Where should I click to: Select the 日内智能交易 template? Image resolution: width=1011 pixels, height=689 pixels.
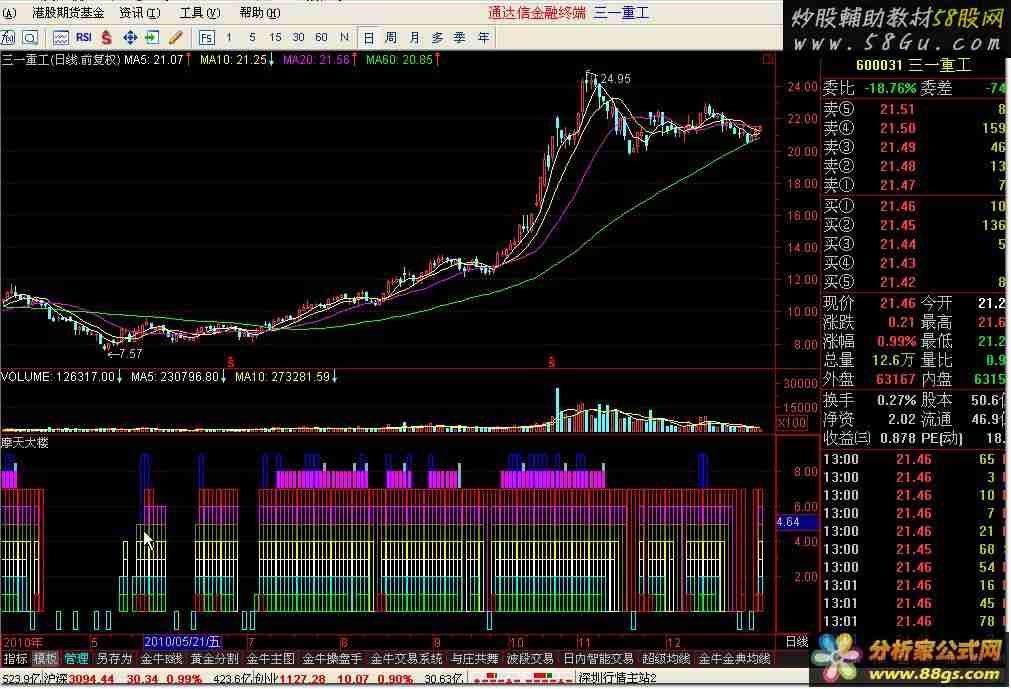click(x=599, y=659)
